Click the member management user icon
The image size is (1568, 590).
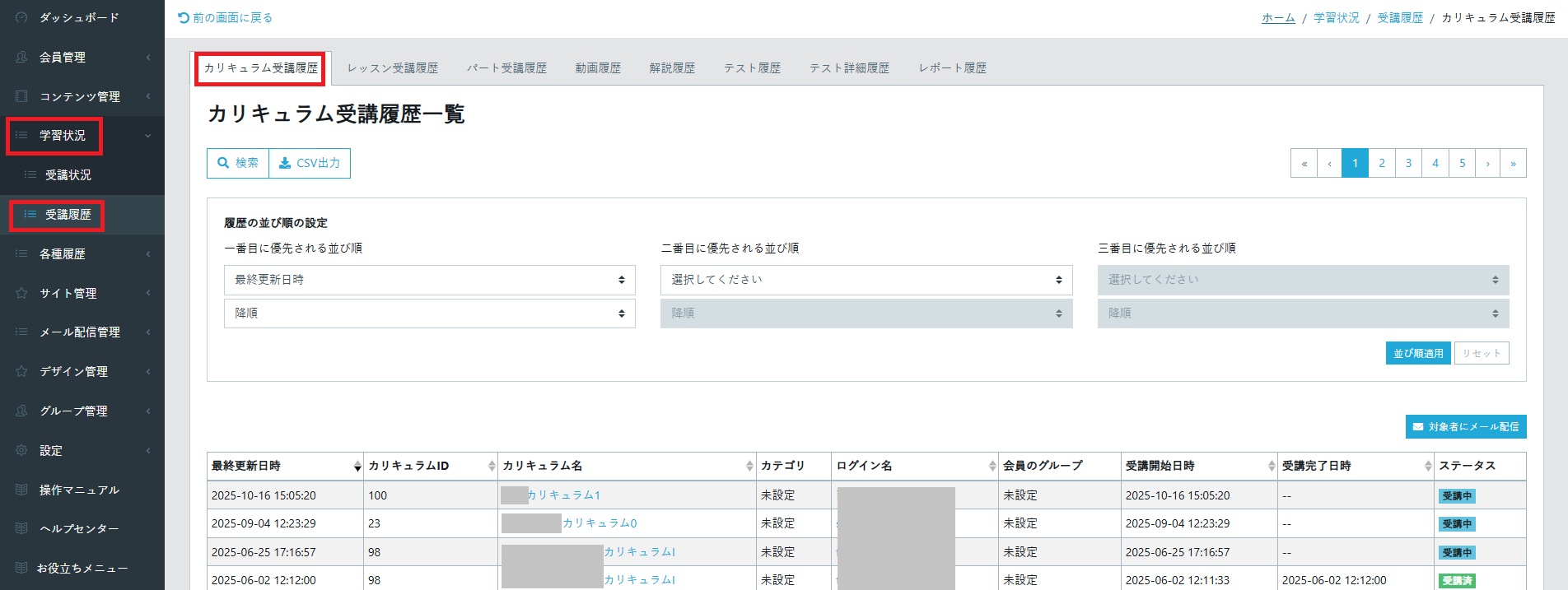coord(21,57)
